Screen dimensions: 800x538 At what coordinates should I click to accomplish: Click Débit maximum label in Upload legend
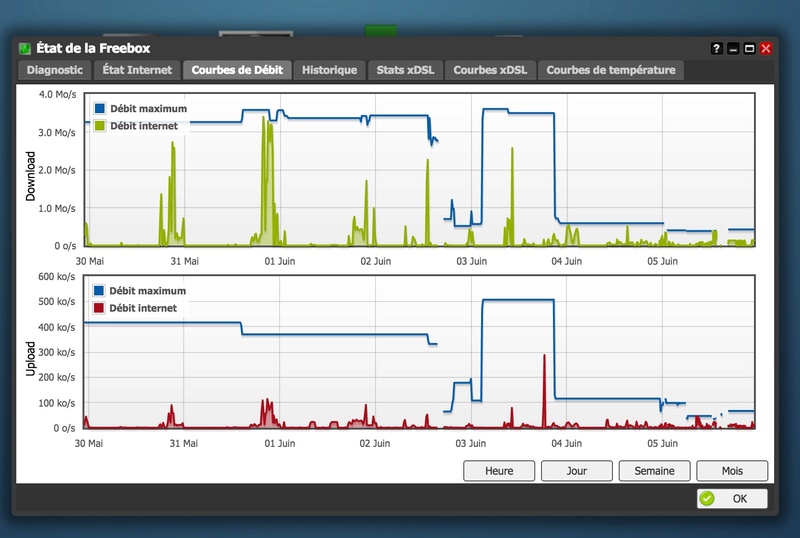click(x=147, y=290)
